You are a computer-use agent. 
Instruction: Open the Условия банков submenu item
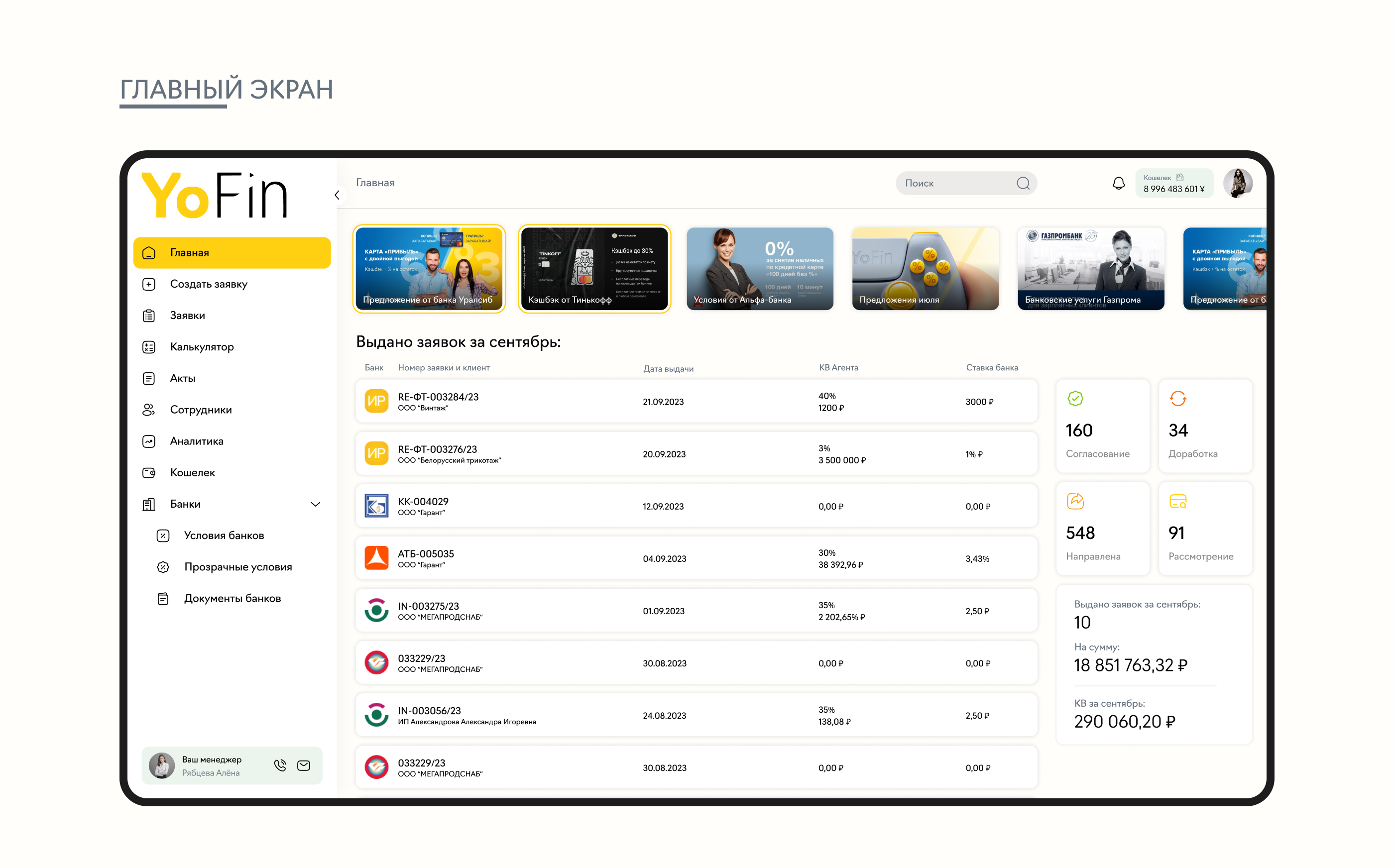tap(224, 535)
